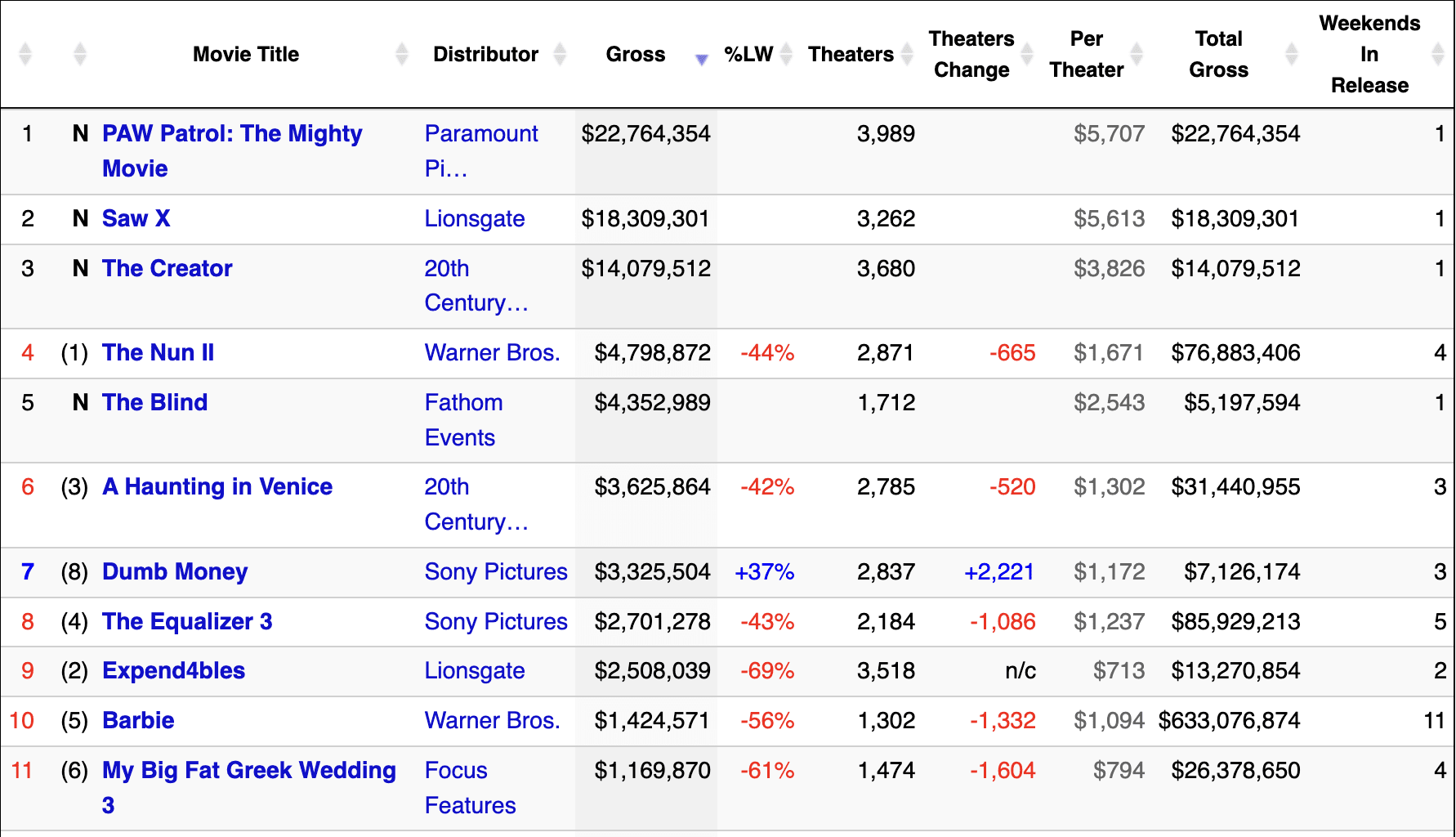The height and width of the screenshot is (837, 1456).
Task: Select Expend4bles per theater $713
Action: pyautogui.click(x=1119, y=670)
